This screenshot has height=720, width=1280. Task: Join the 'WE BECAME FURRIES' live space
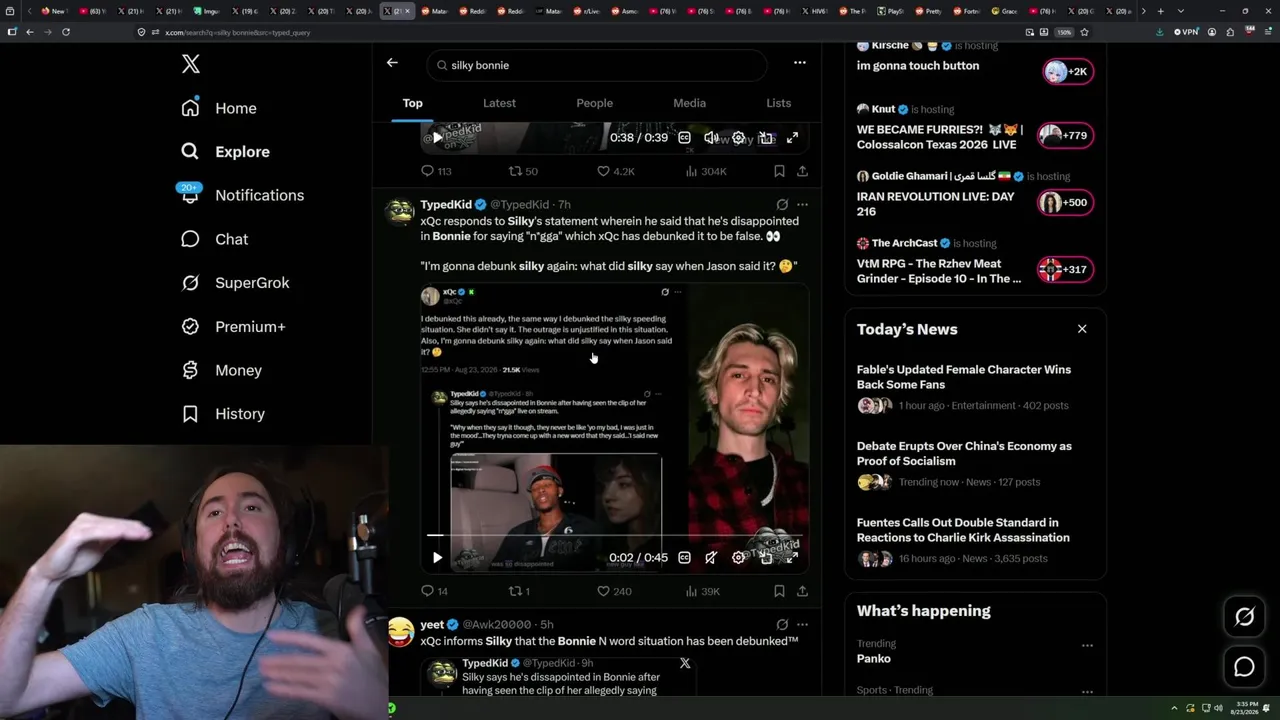click(1066, 135)
